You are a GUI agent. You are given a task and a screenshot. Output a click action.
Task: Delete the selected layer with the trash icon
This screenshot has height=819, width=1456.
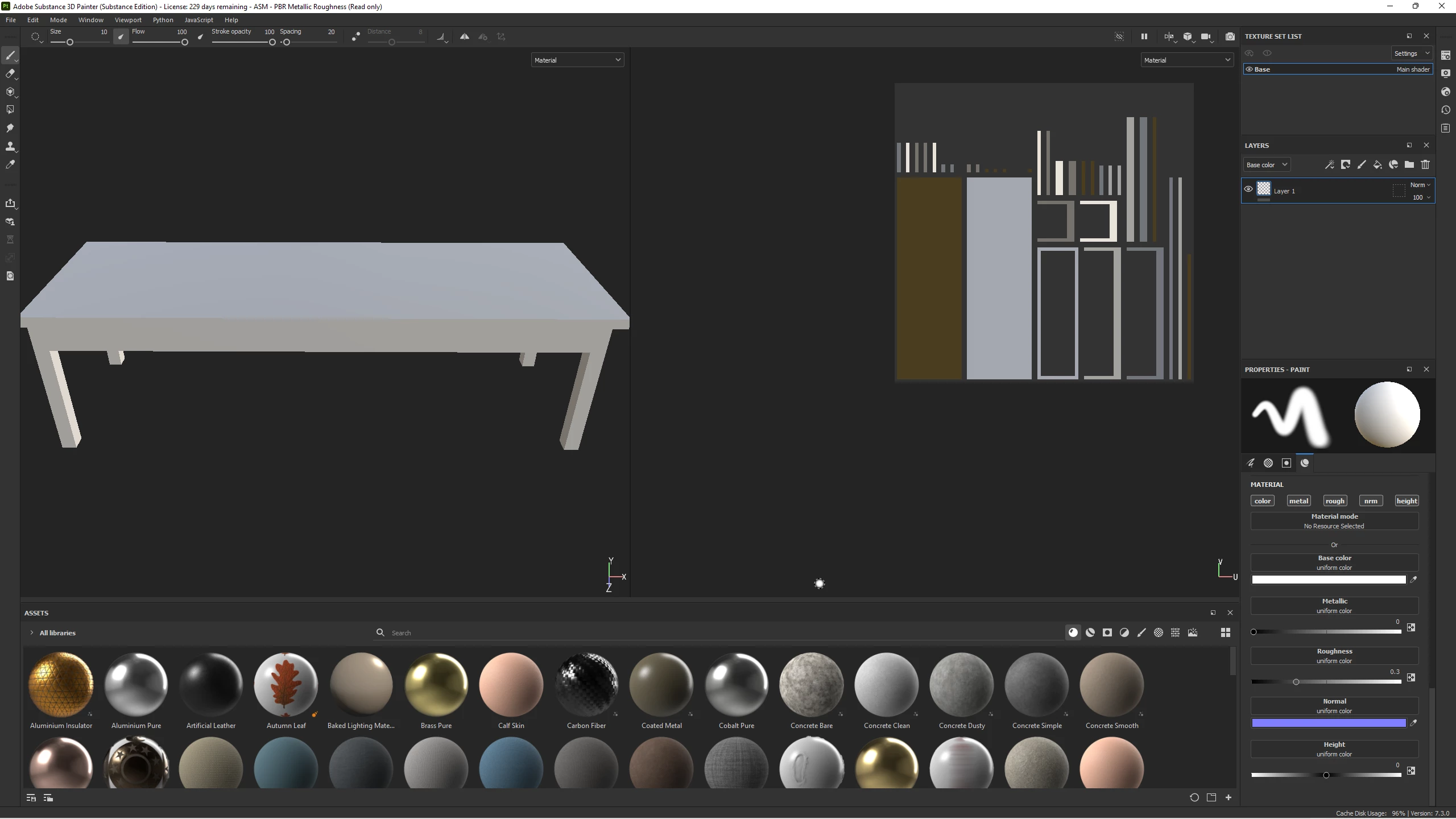(1425, 165)
